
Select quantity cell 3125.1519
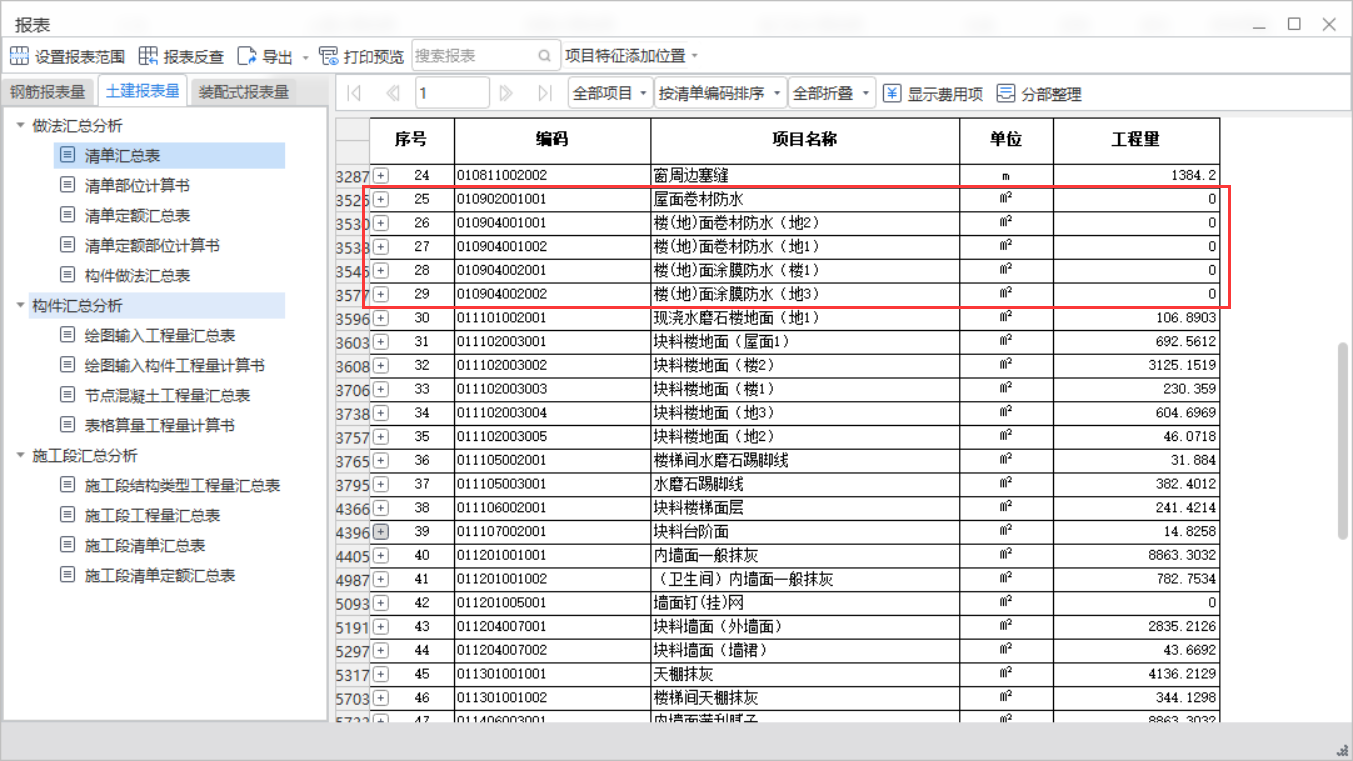(x=1136, y=365)
